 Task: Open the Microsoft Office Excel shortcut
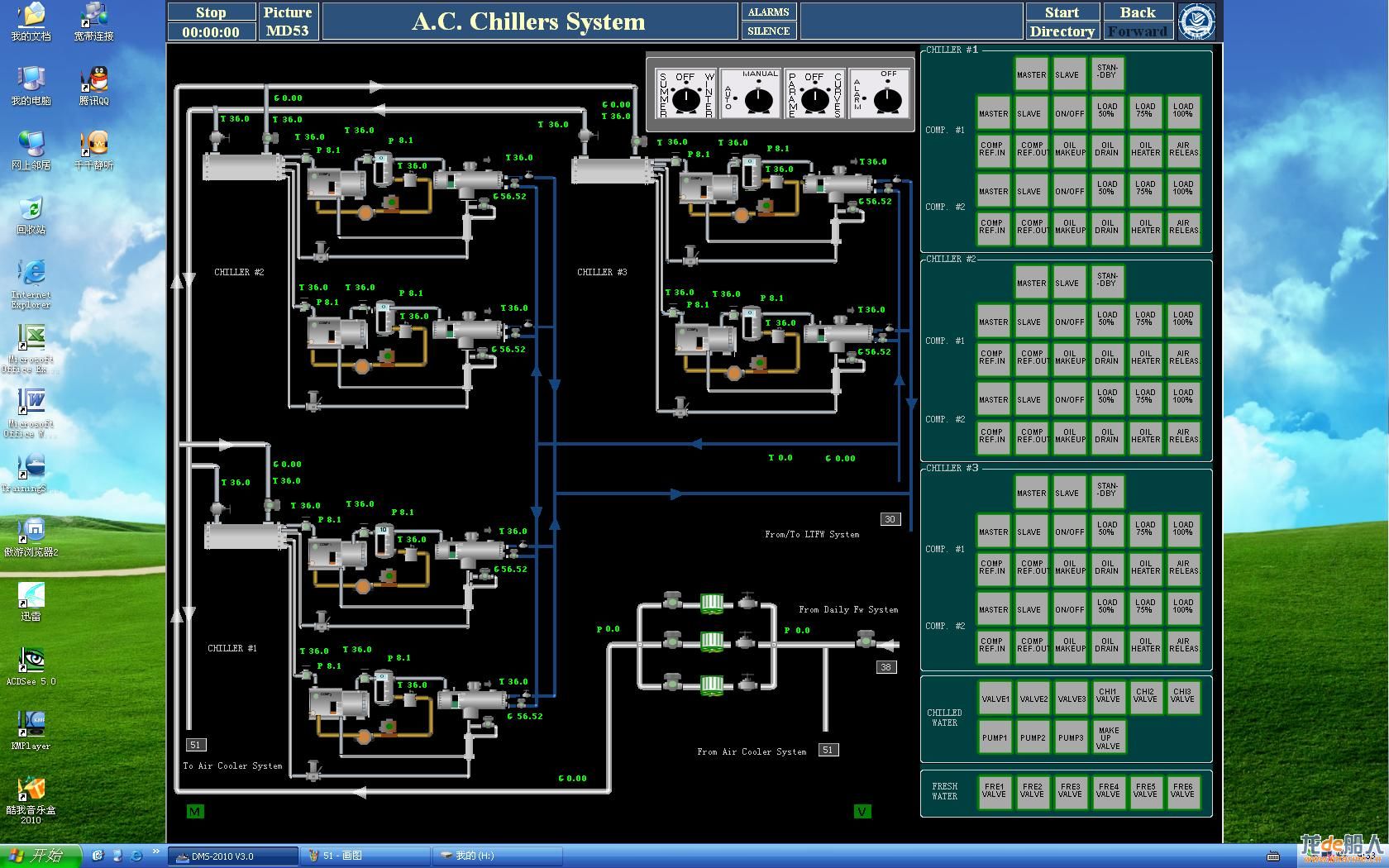(x=31, y=348)
